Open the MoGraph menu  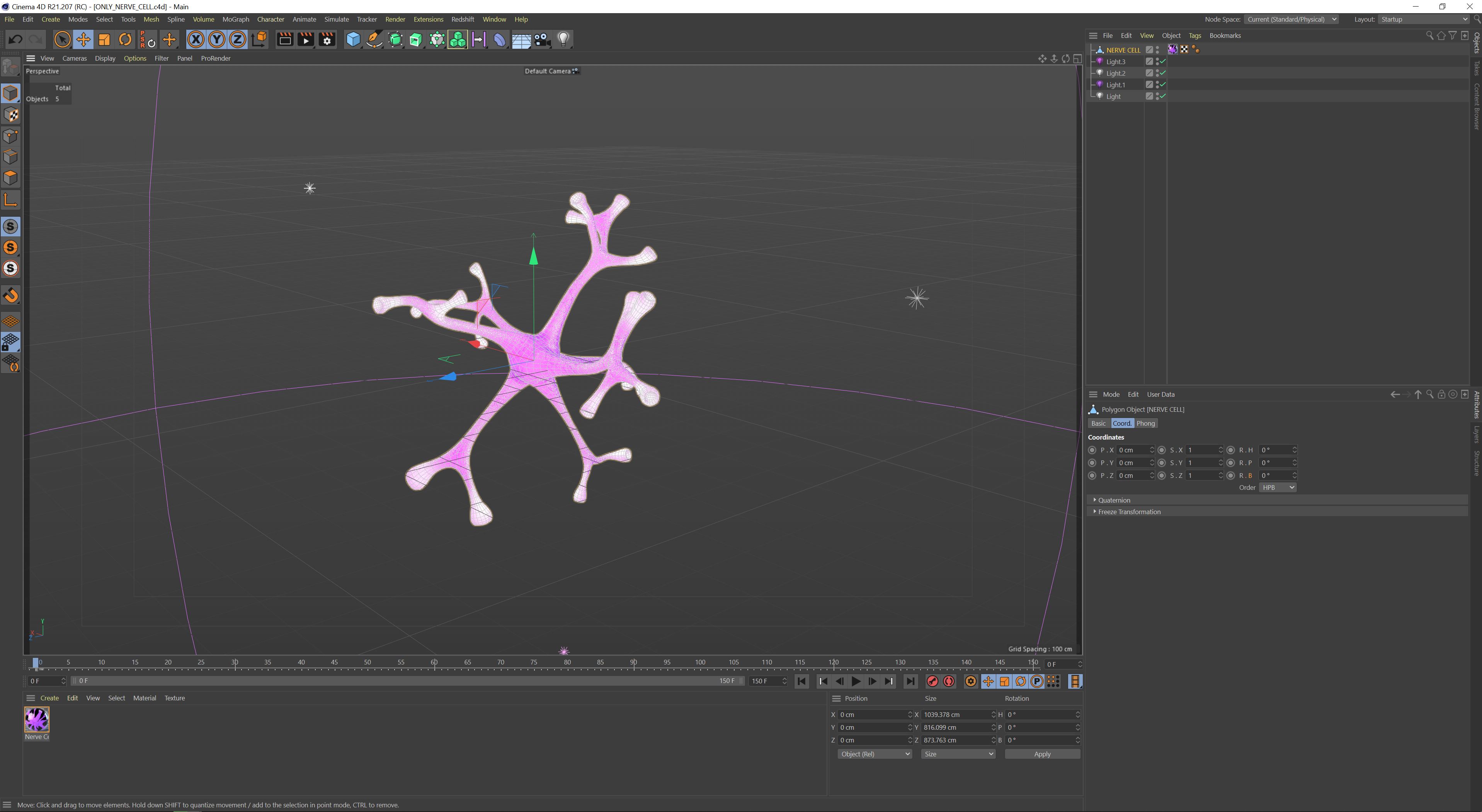[235, 19]
